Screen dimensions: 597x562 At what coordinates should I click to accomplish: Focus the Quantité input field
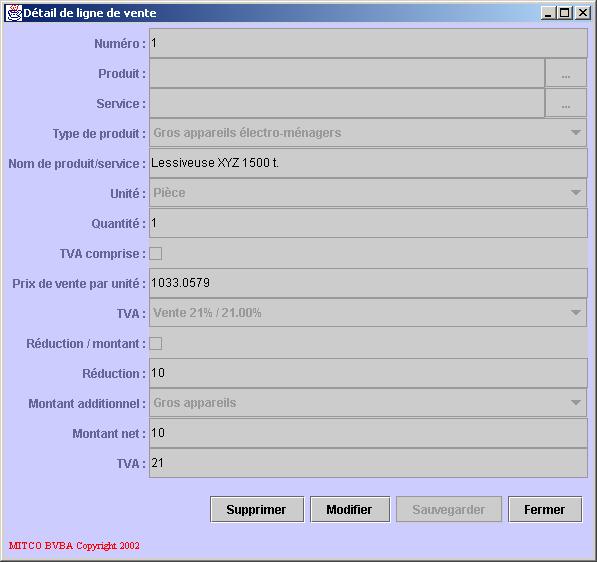tap(368, 223)
